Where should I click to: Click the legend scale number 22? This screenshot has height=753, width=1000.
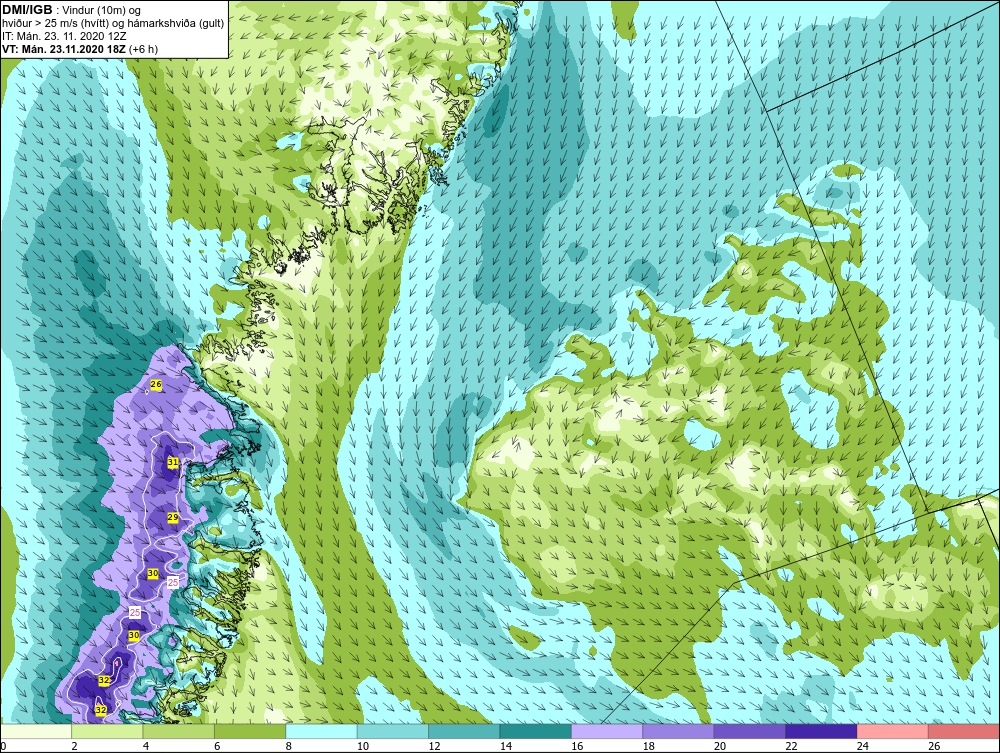791,746
